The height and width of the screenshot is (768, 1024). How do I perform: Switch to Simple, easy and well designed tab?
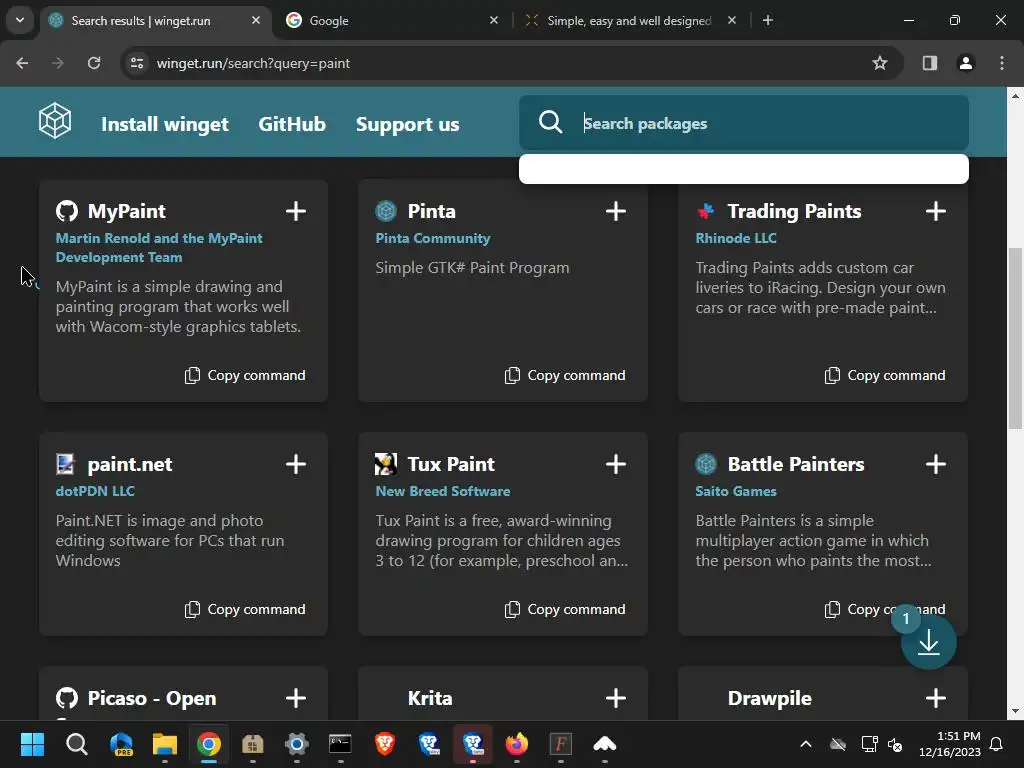[630, 21]
